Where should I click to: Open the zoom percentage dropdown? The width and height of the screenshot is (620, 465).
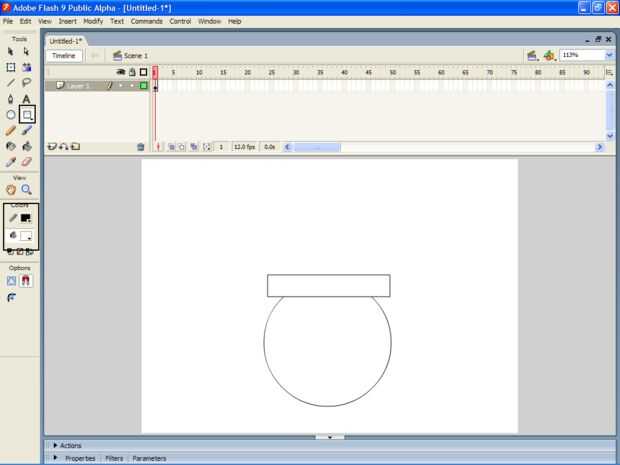(x=609, y=55)
